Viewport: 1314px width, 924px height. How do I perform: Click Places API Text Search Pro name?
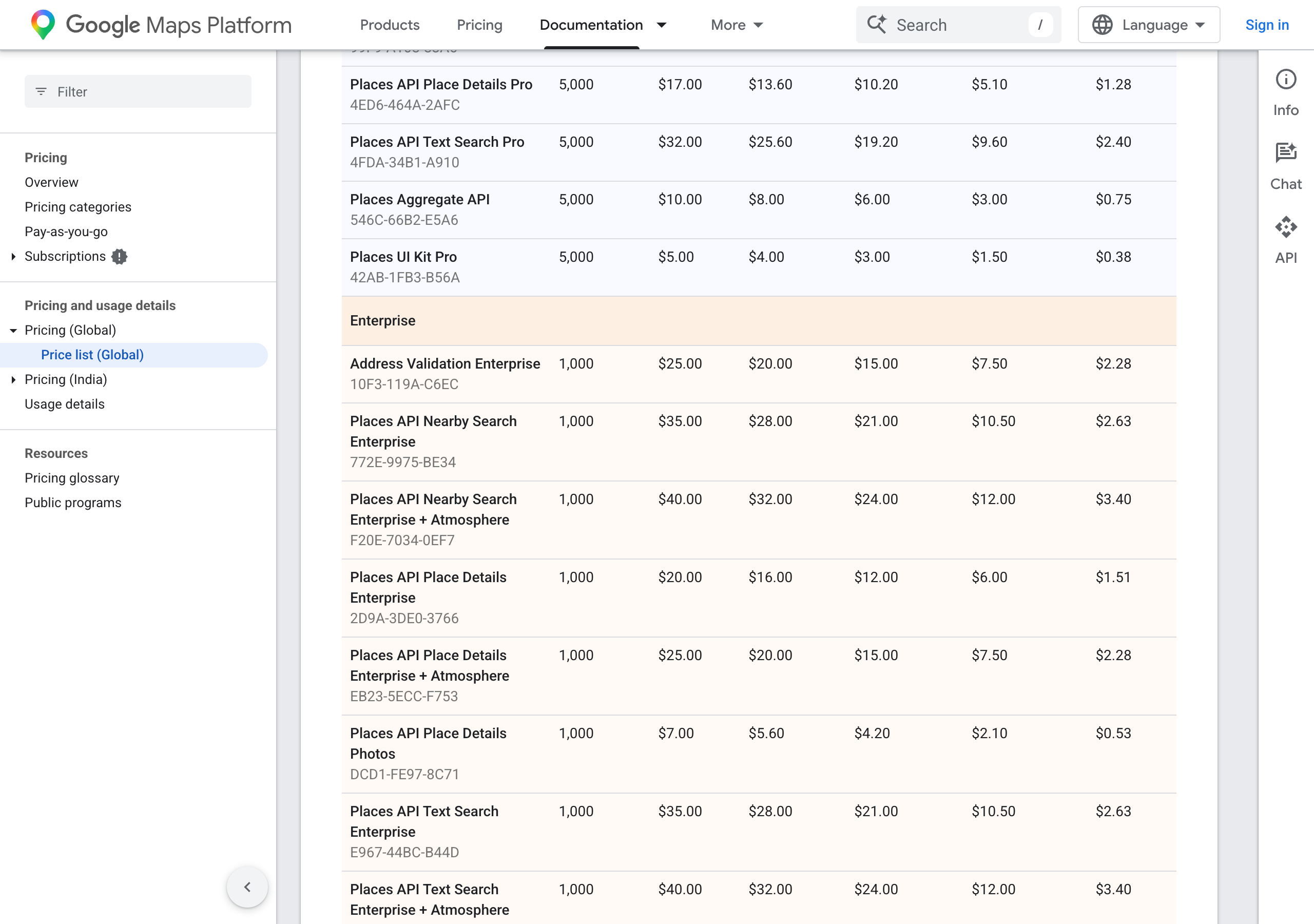point(437,142)
